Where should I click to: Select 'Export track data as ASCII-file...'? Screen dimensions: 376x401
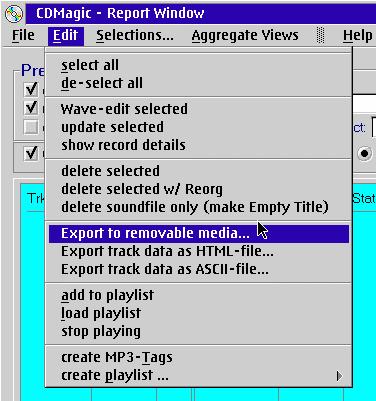click(x=198, y=269)
